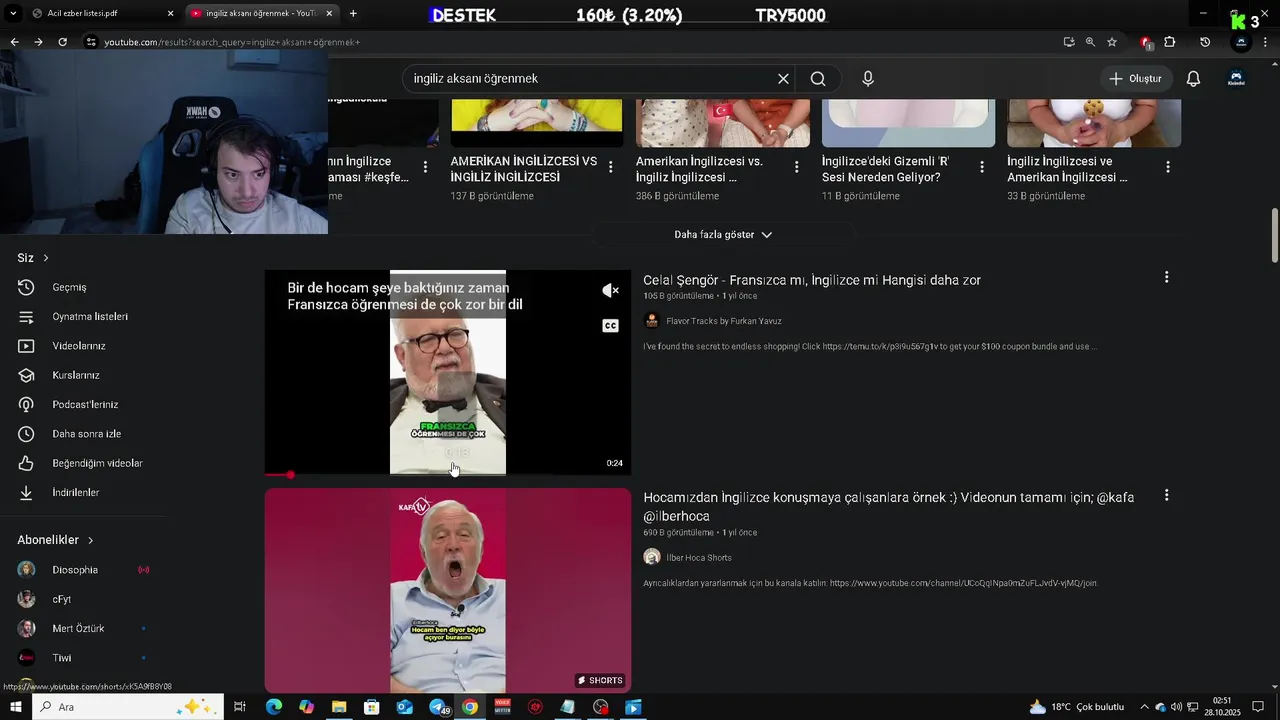Click the red extension icon with badge 1
Image resolution: width=1280 pixels, height=720 pixels.
click(x=1146, y=42)
